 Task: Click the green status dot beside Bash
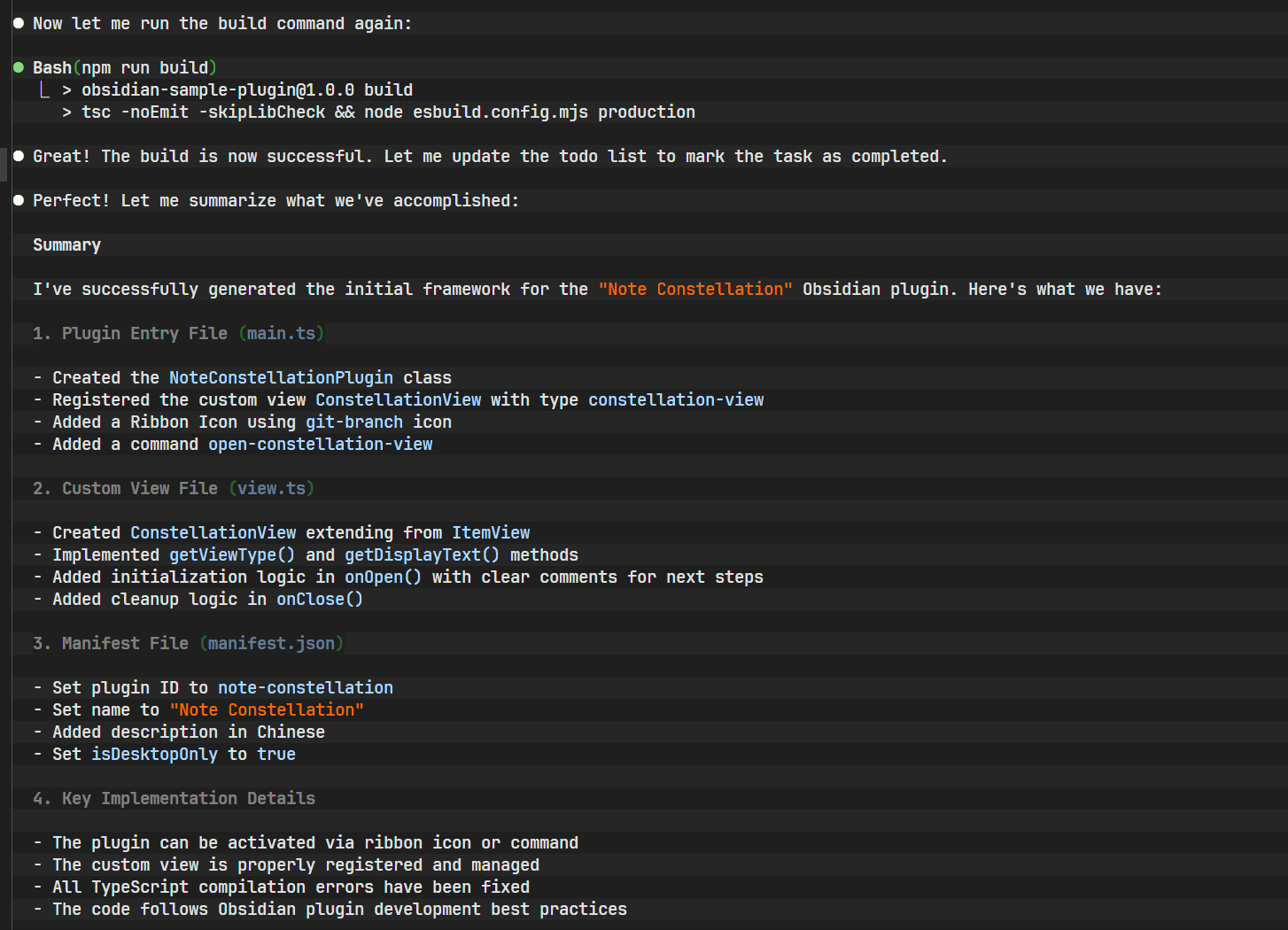point(19,67)
